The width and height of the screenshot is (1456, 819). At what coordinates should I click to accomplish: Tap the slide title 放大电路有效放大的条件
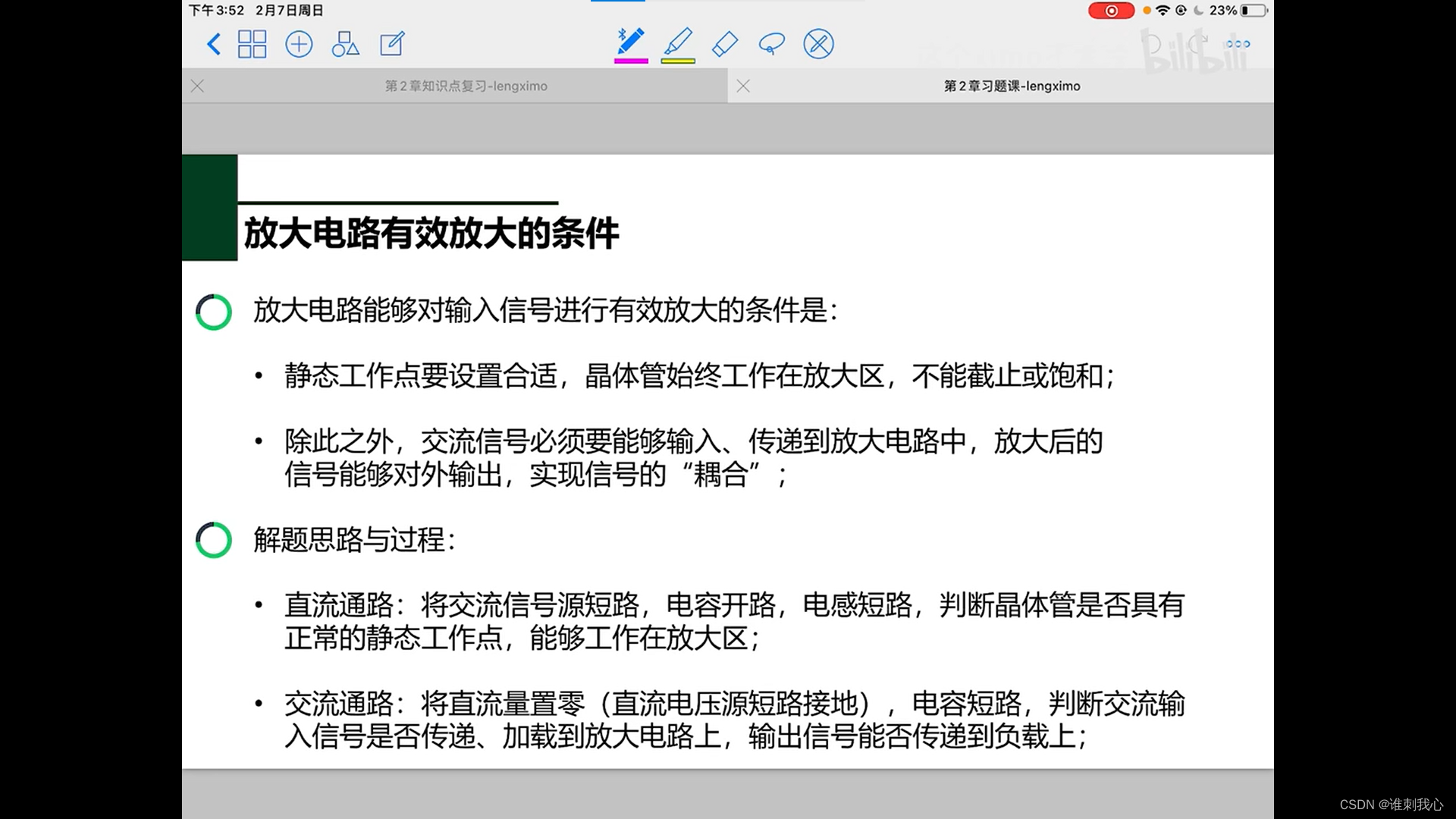point(431,233)
